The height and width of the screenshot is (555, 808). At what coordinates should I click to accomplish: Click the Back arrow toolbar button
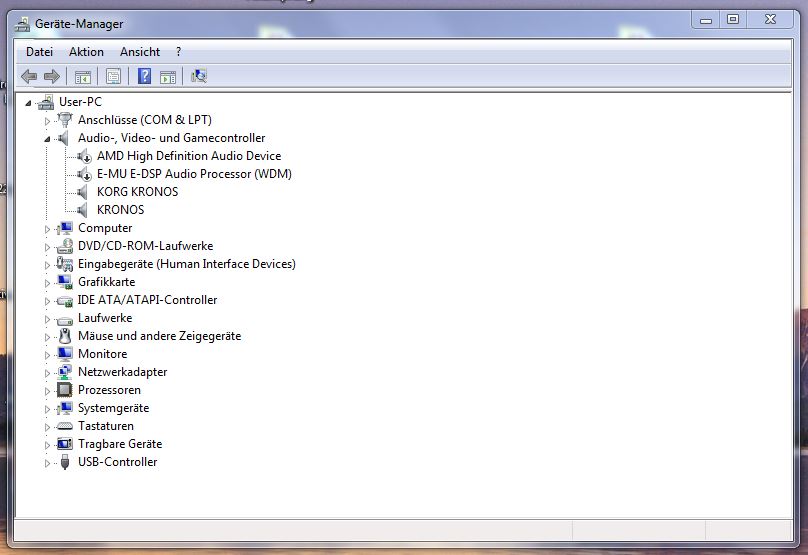pos(29,77)
